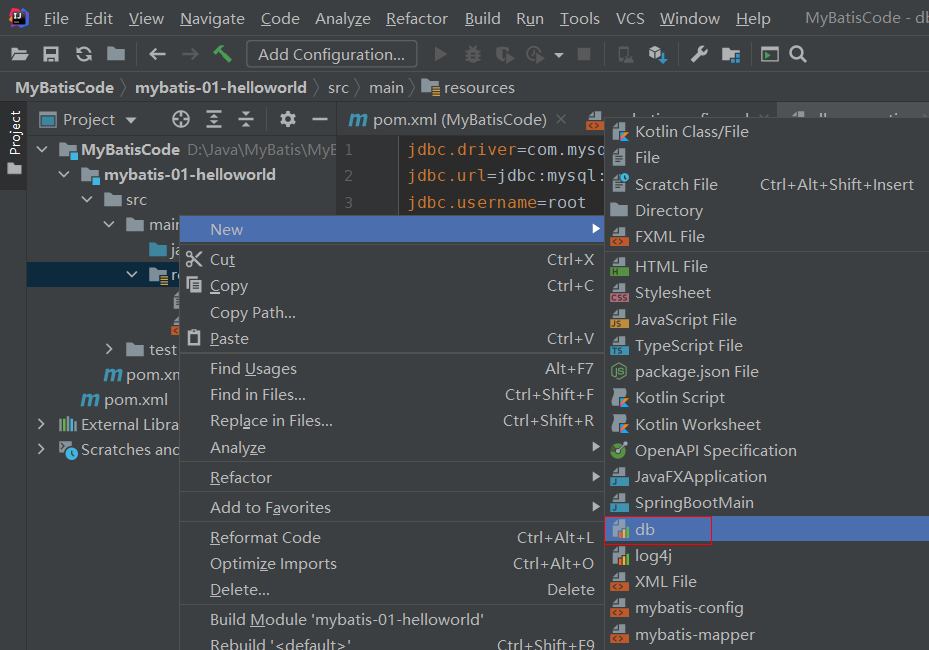929x650 pixels.
Task: Click the Search Everywhere magnifier icon
Action: click(798, 55)
